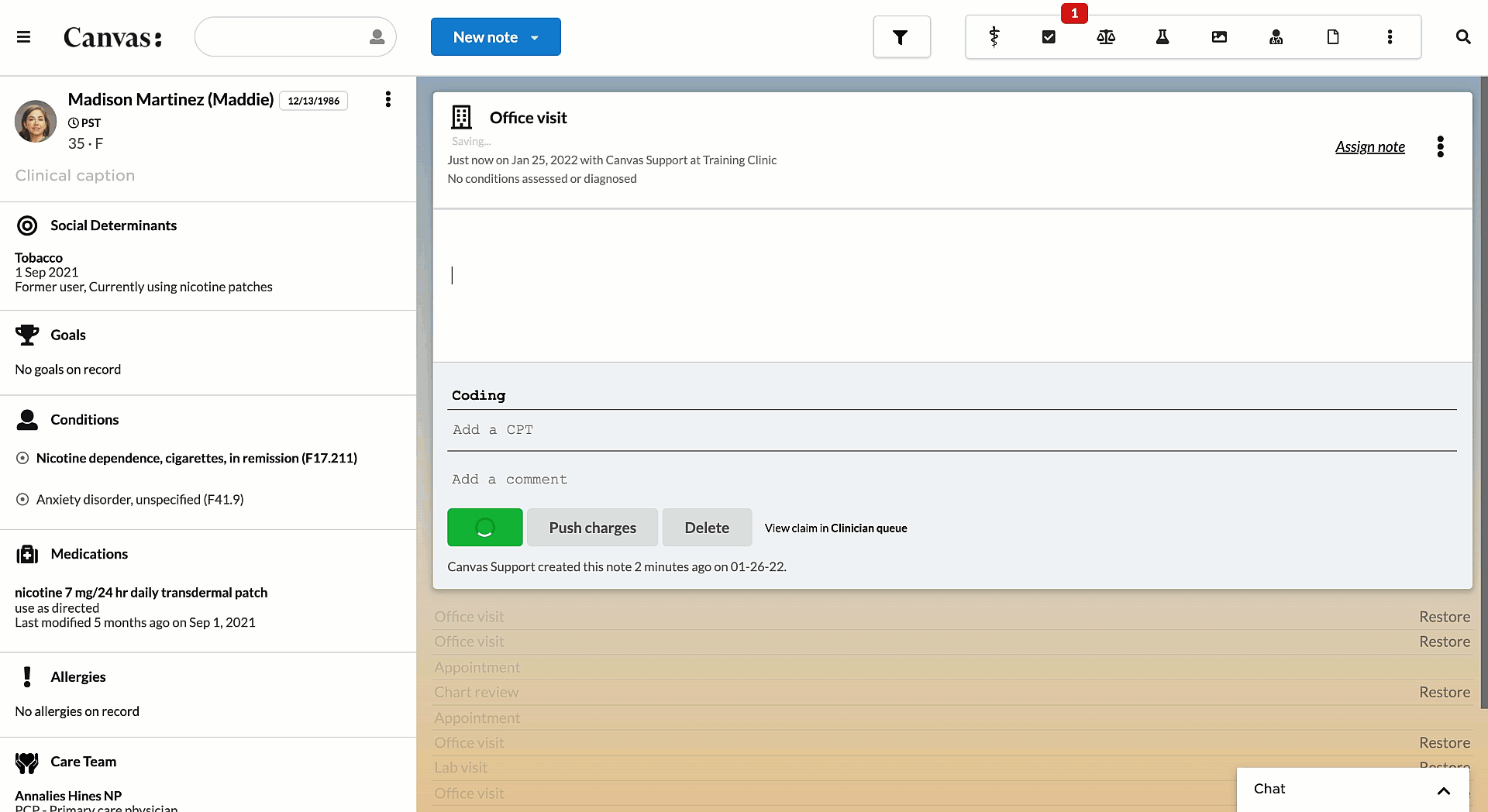1488x812 pixels.
Task: Select Anxiety disorder condition radio marker
Action: pyautogui.click(x=22, y=500)
